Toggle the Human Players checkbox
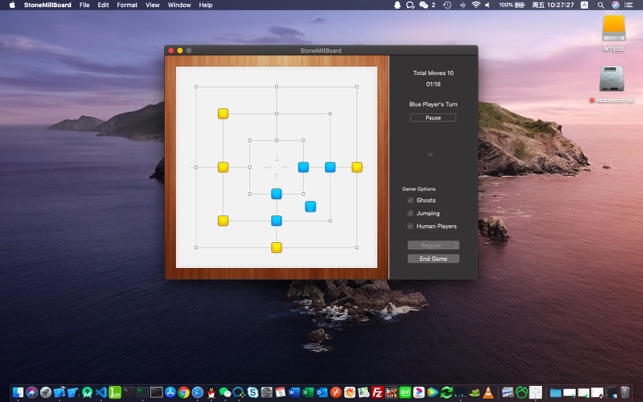This screenshot has height=402, width=643. click(410, 226)
